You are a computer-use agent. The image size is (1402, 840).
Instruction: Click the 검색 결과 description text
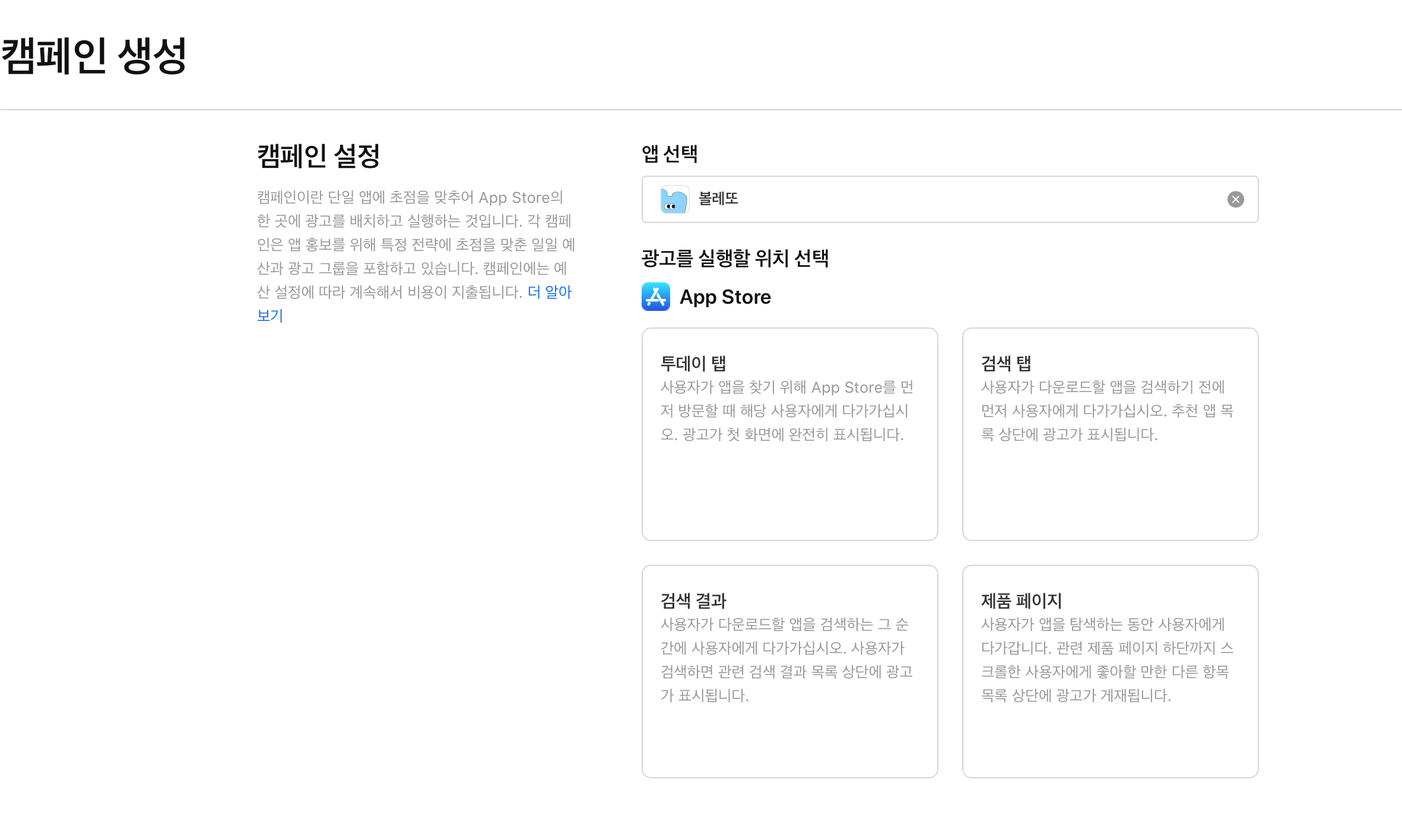(x=786, y=660)
